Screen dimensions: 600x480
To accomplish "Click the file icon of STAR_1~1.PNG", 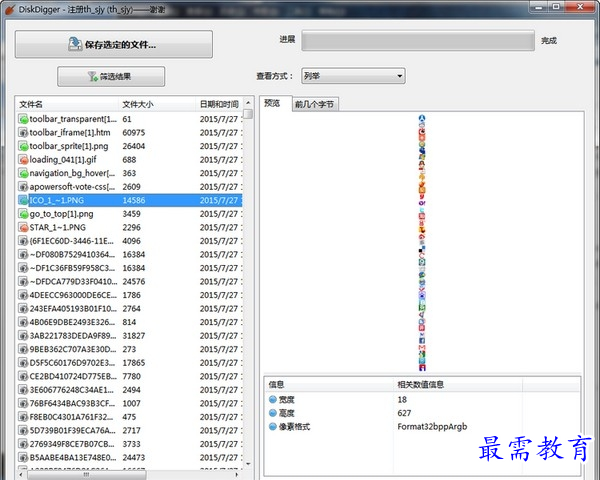I will (23, 227).
